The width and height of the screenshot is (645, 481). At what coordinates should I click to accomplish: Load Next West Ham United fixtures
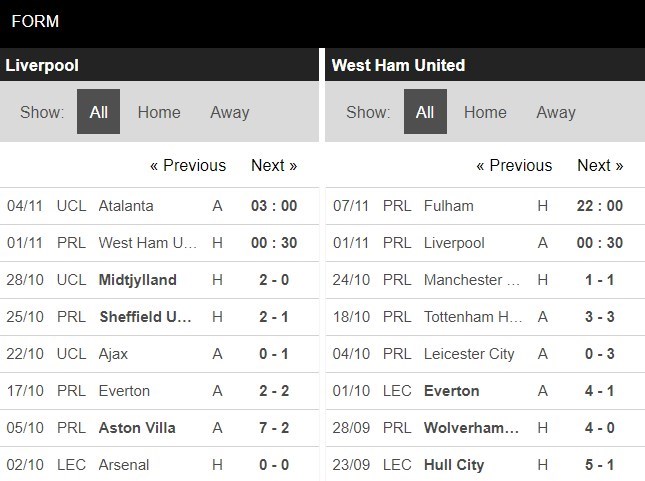[x=600, y=165]
